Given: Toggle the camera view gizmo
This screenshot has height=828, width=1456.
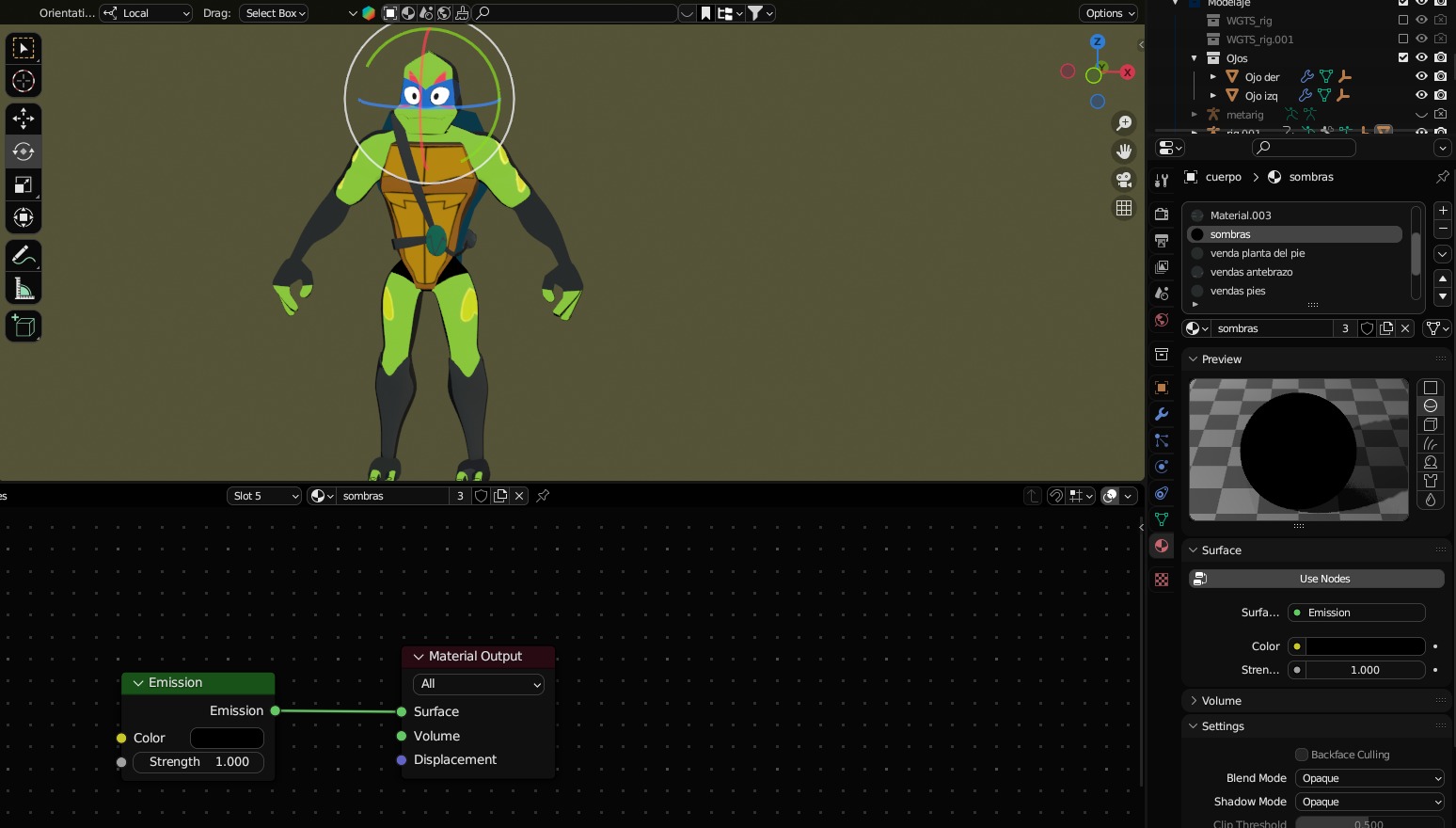Looking at the screenshot, I should [1124, 180].
